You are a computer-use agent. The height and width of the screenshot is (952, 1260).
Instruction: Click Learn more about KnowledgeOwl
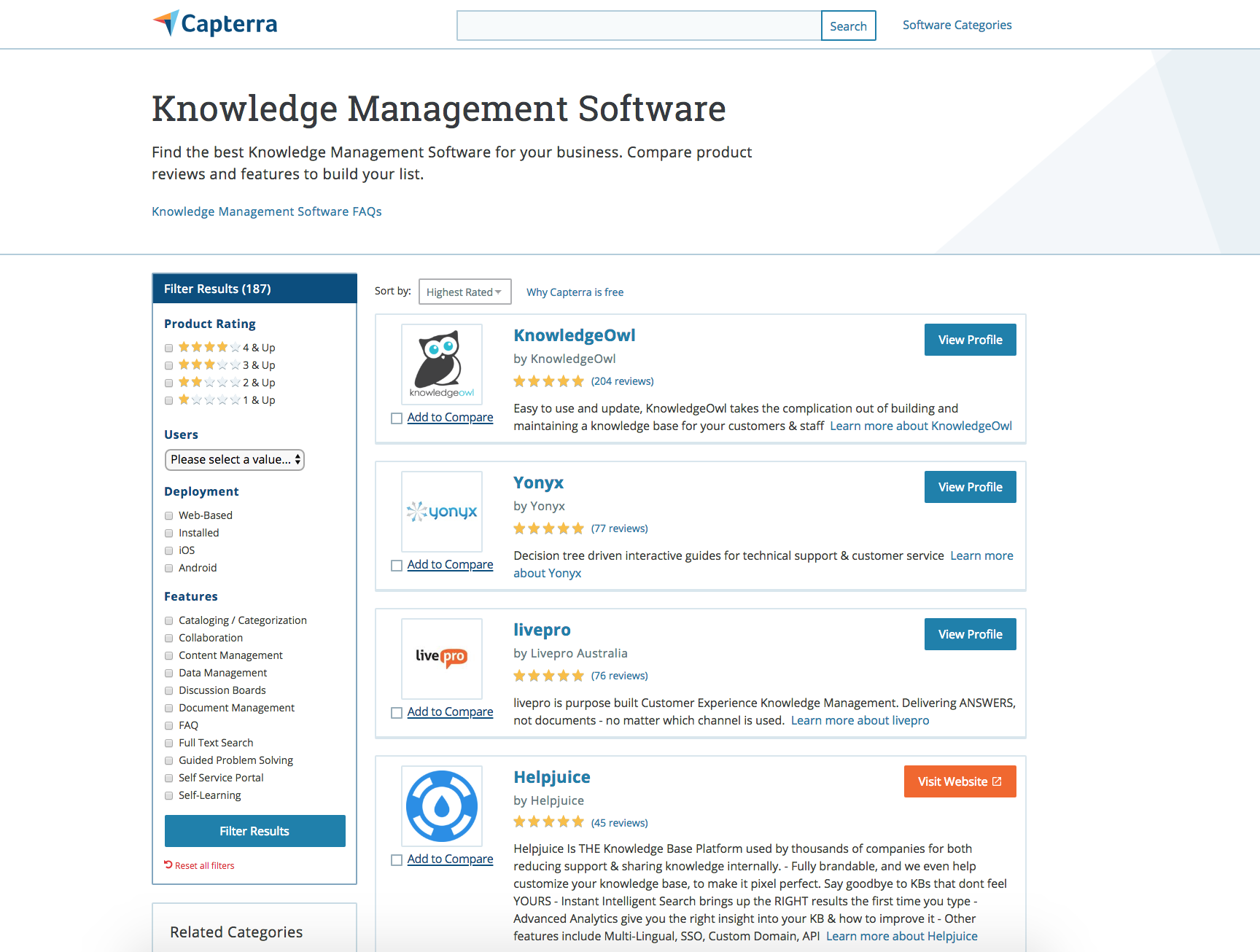click(921, 426)
